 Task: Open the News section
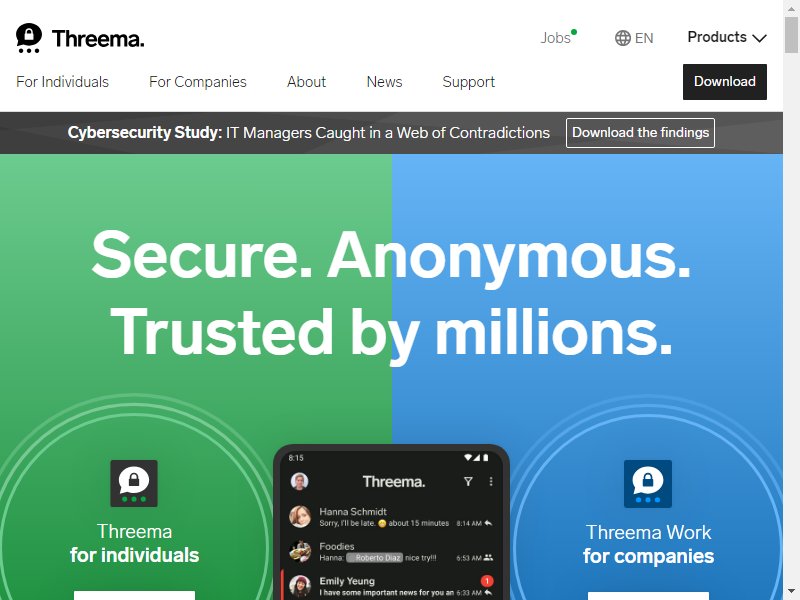(384, 82)
